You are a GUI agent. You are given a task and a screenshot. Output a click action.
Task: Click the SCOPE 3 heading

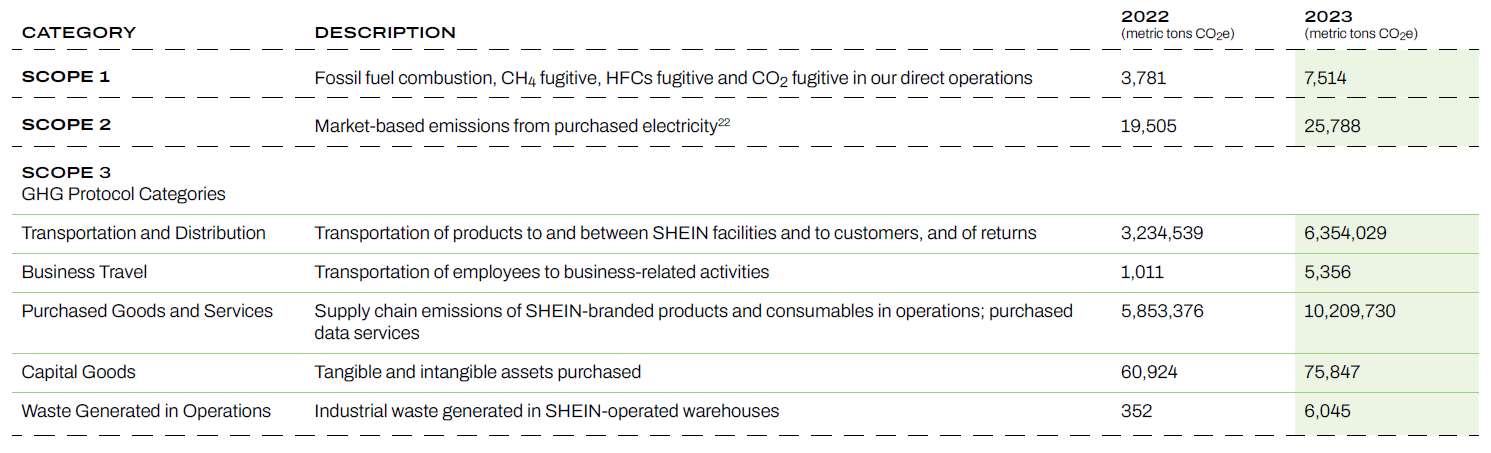(x=67, y=172)
